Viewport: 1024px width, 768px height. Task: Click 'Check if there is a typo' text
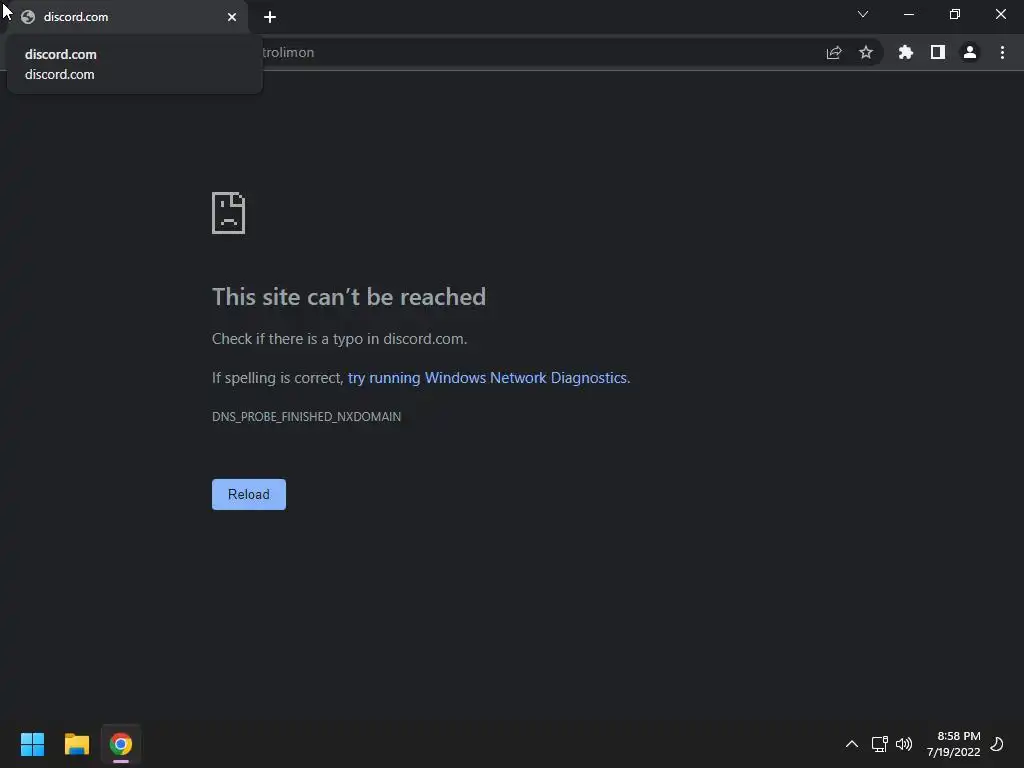tap(340, 339)
